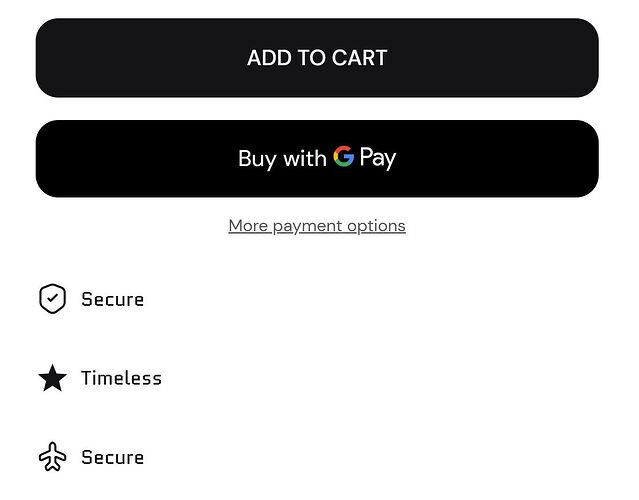Click the Timeless label text
The image size is (639, 500).
[x=121, y=378]
